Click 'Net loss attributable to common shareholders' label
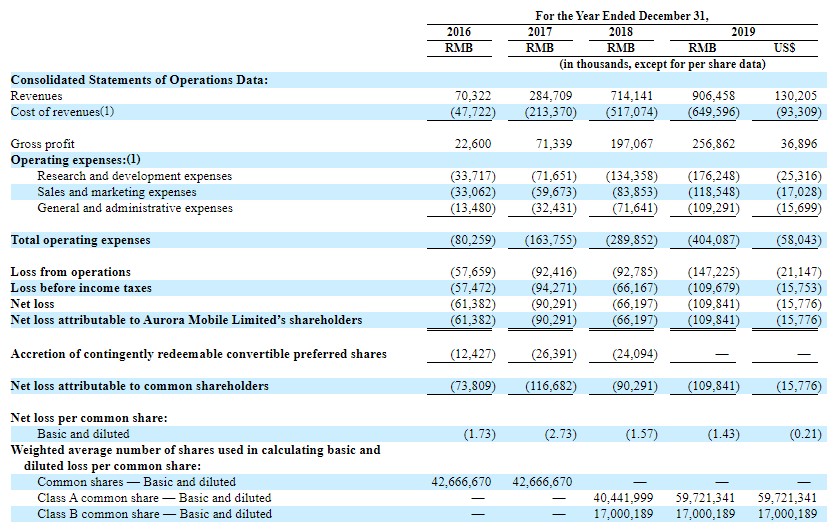 tap(139, 386)
